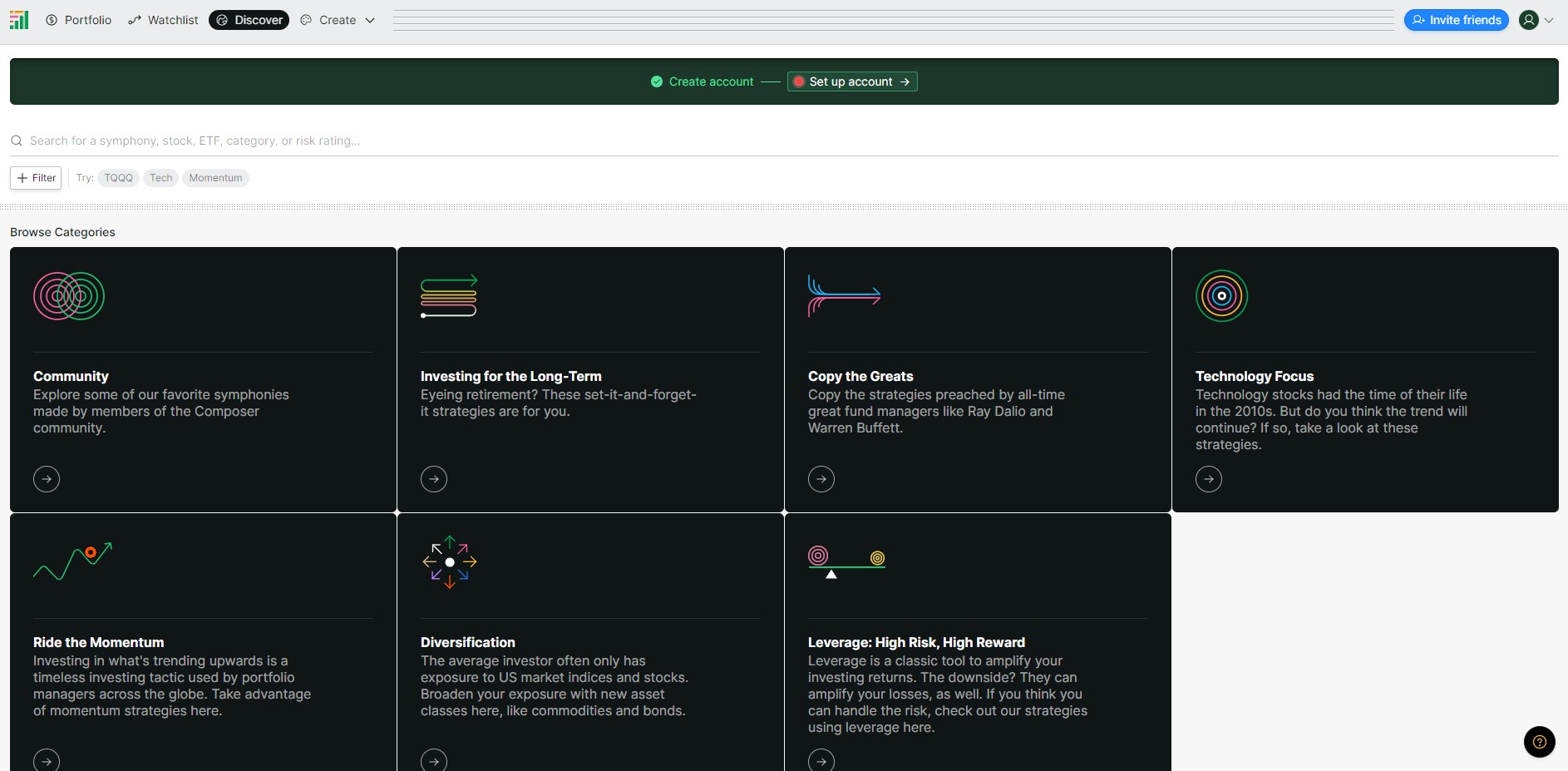Click the Ride the Momentum chart icon
1568x771 pixels.
click(72, 561)
